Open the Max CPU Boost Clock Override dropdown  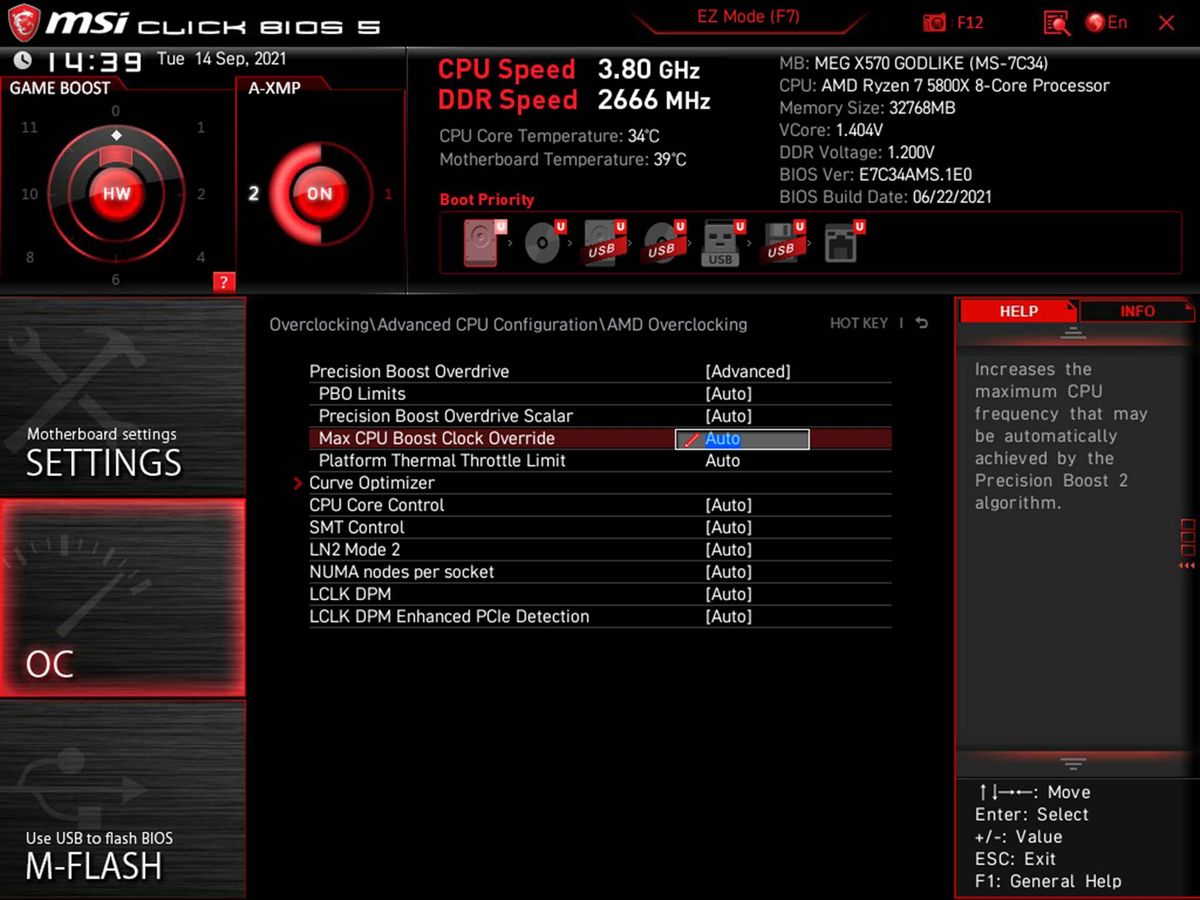tap(740, 438)
